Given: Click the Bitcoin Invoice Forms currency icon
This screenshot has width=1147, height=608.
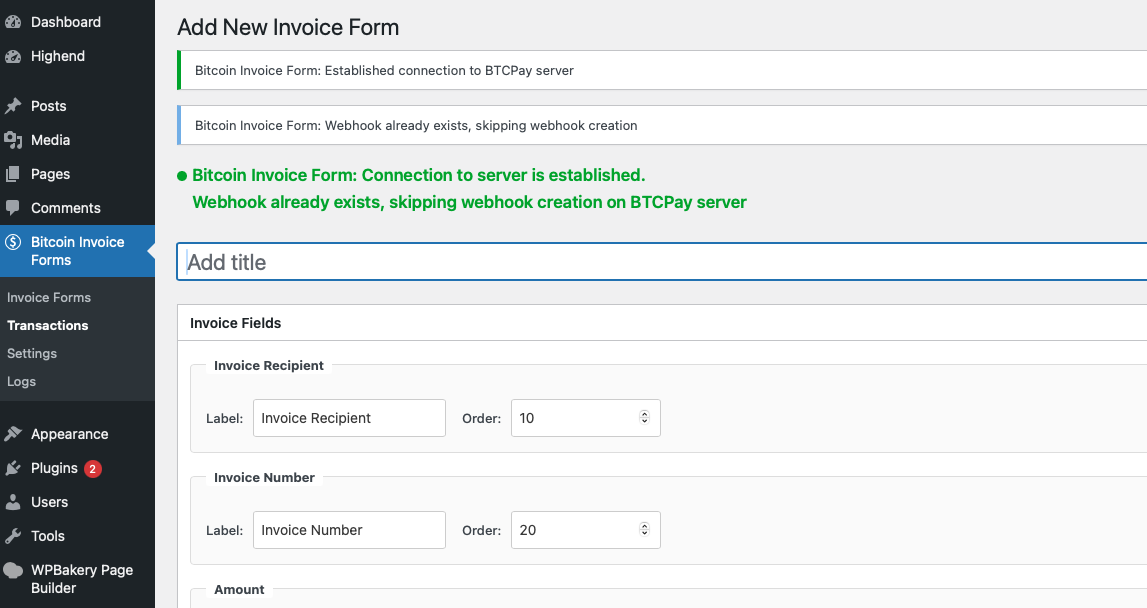Looking at the screenshot, I should [x=14, y=242].
